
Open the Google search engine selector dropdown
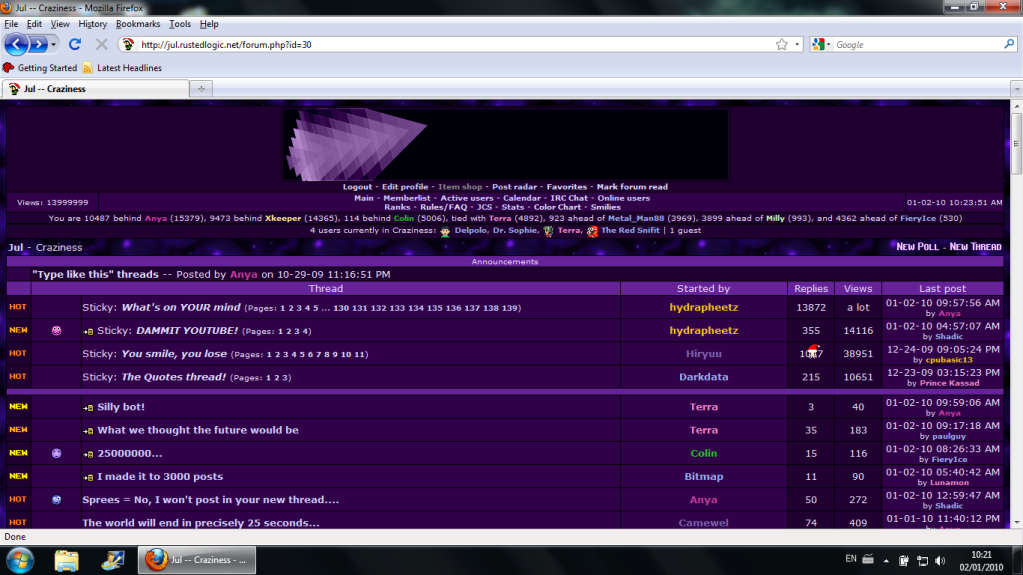[x=828, y=44]
